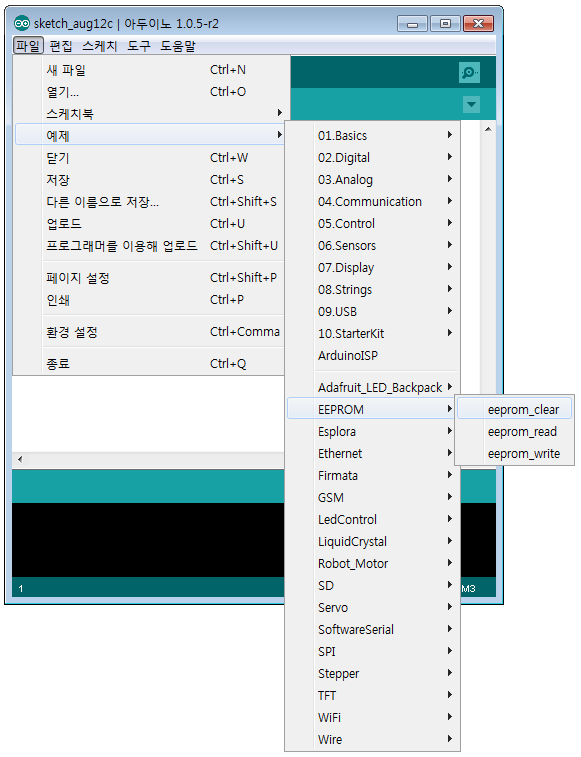Click the horizontal scroll left arrow
581x757 pixels.
20,459
